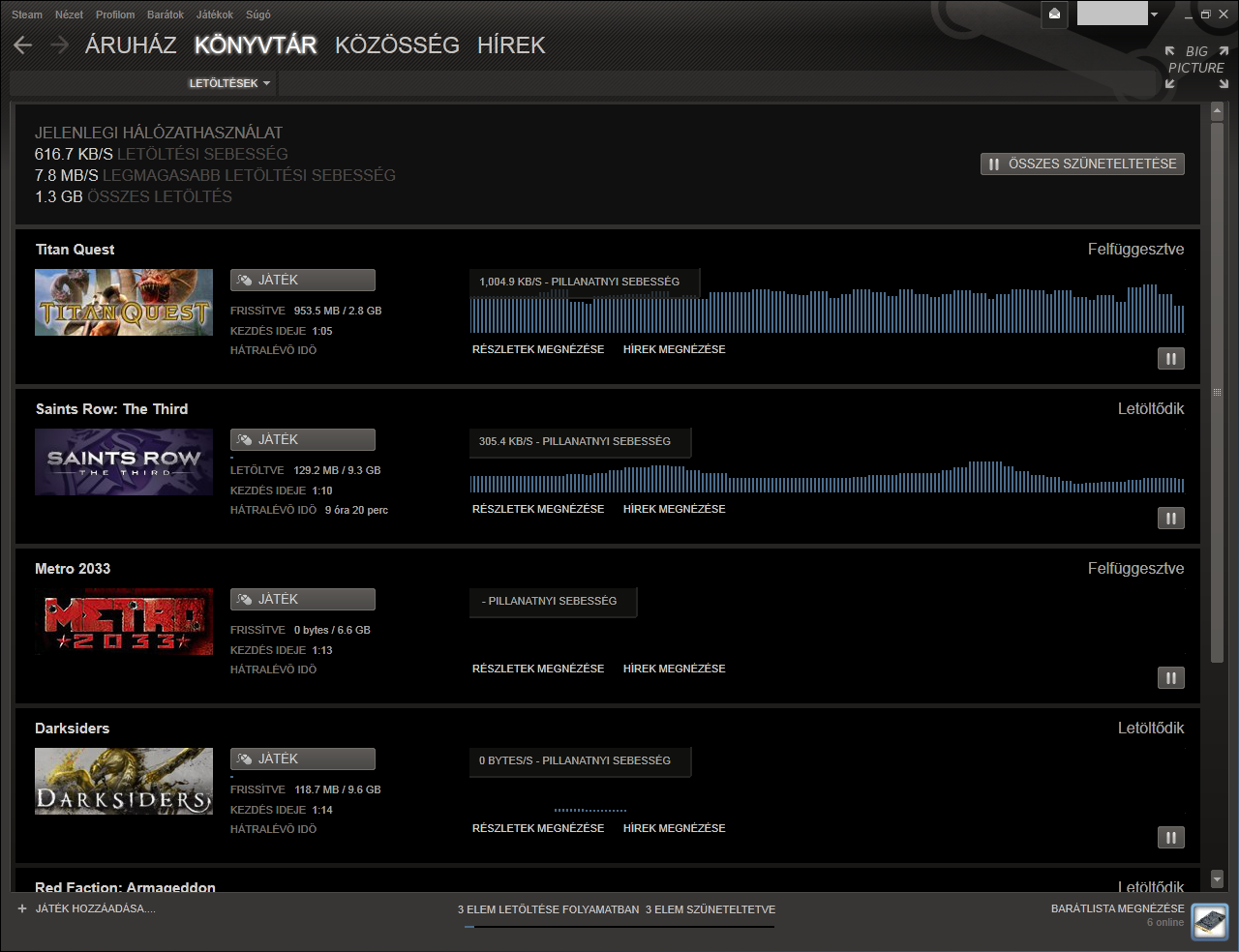
Task: Expand the LETÖLTÉSEK dropdown
Action: (x=229, y=83)
